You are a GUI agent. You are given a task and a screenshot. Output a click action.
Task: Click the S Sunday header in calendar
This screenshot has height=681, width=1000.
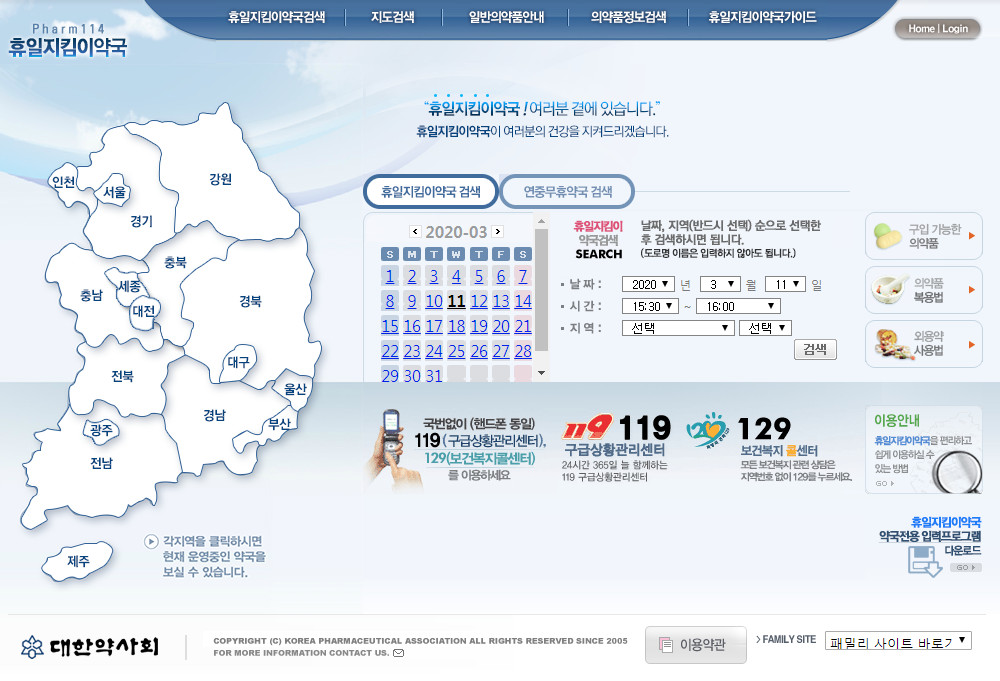[x=390, y=254]
